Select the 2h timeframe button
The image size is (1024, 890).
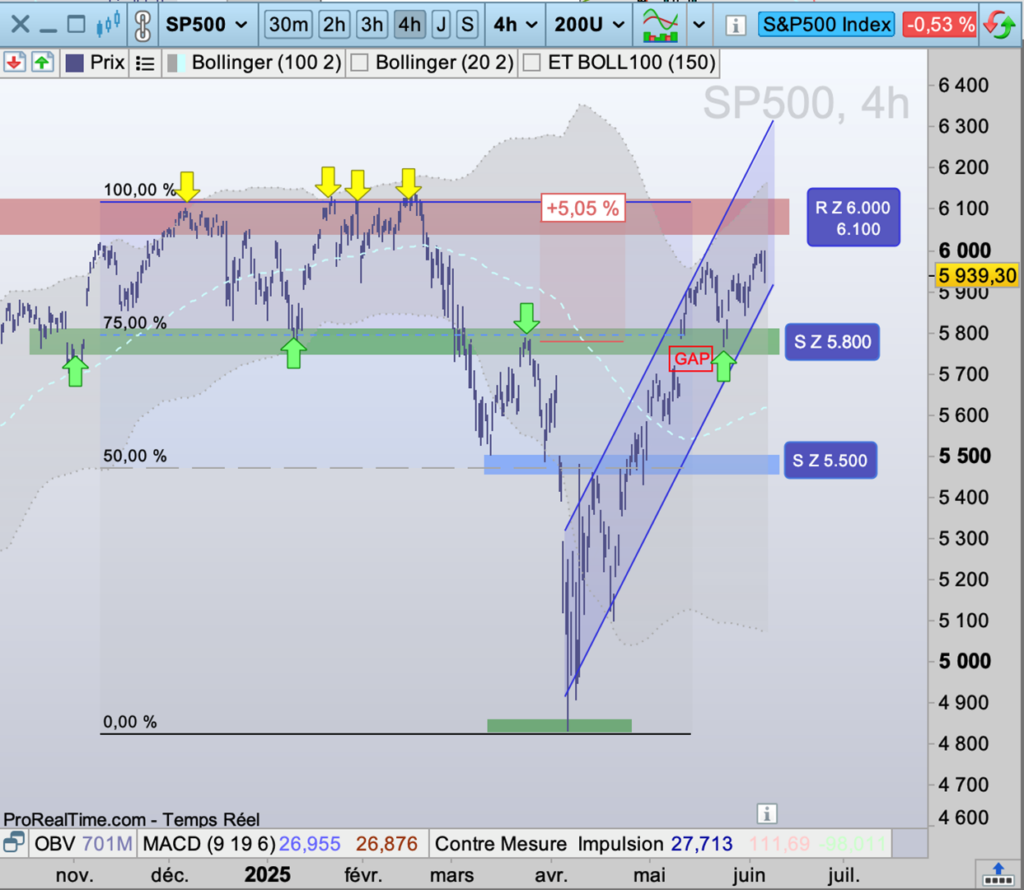334,25
